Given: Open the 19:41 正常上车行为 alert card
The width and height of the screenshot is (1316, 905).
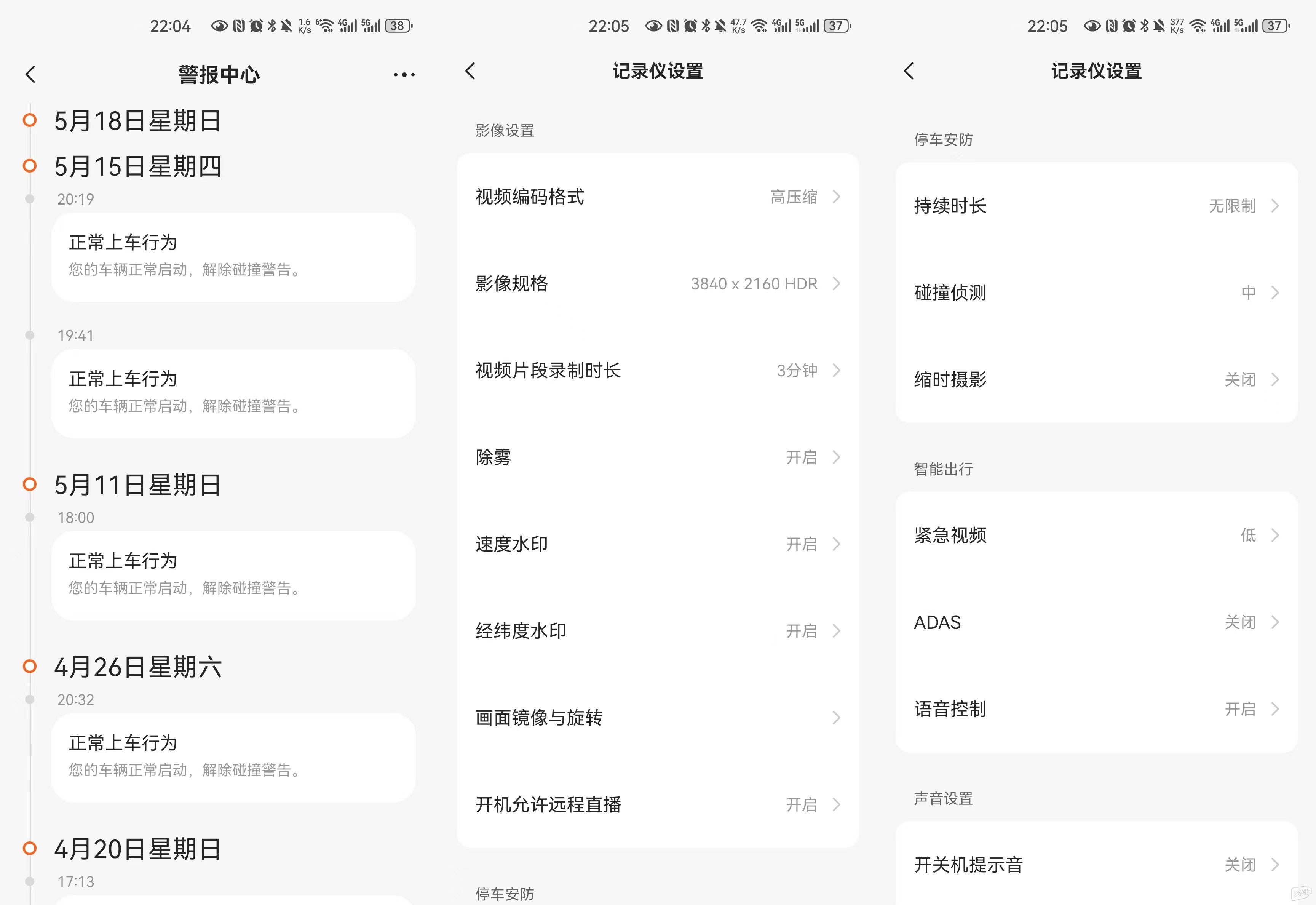Looking at the screenshot, I should click(233, 393).
